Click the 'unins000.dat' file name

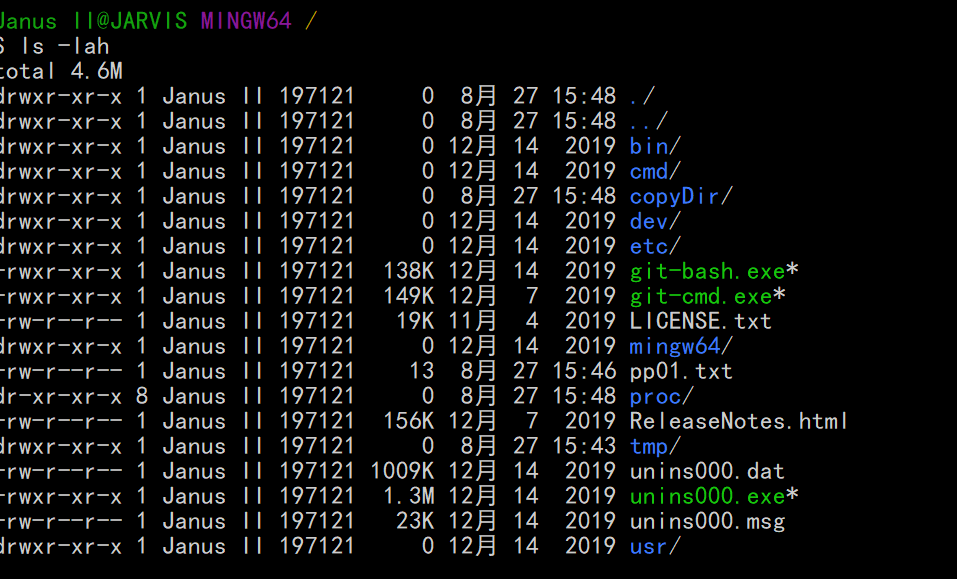click(707, 472)
